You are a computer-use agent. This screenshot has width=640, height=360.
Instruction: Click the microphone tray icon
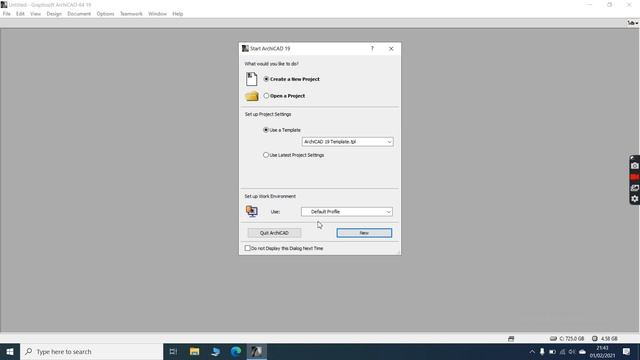(542, 351)
